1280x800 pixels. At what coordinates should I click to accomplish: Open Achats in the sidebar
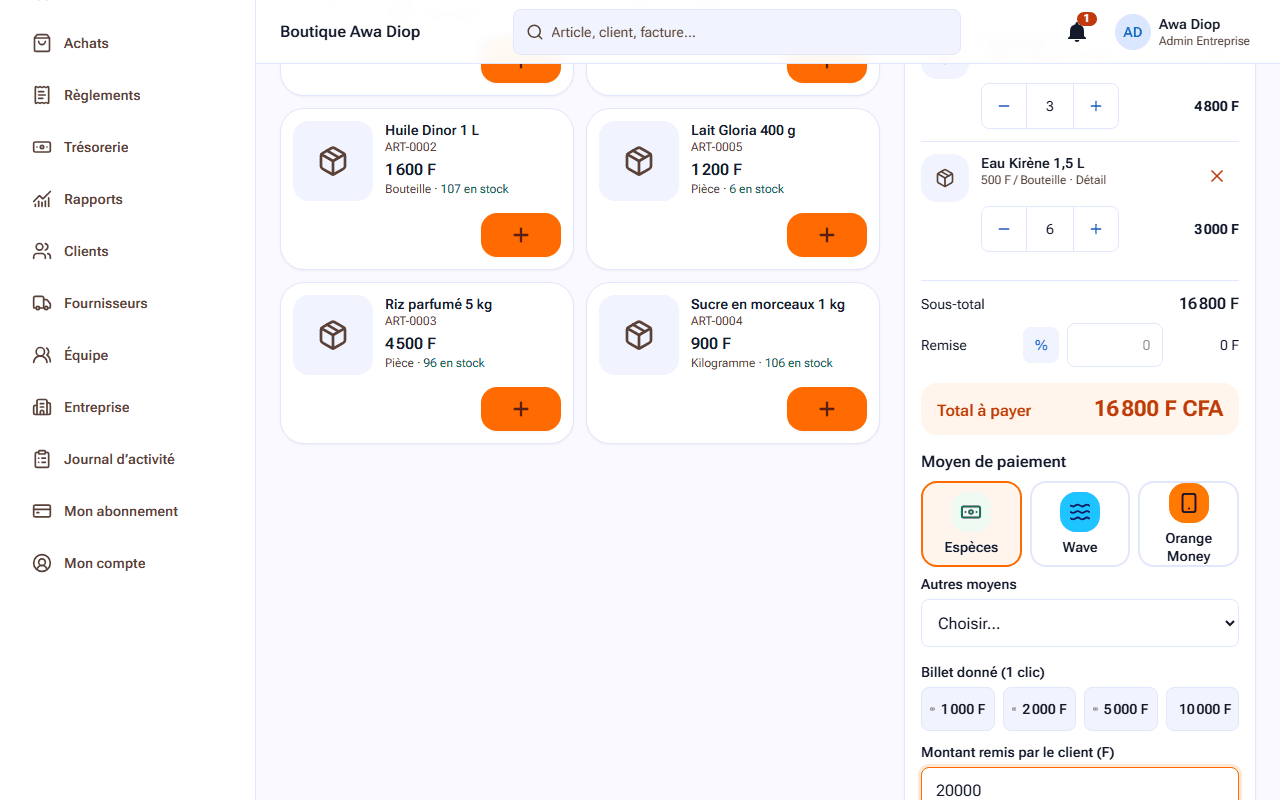coord(128,43)
